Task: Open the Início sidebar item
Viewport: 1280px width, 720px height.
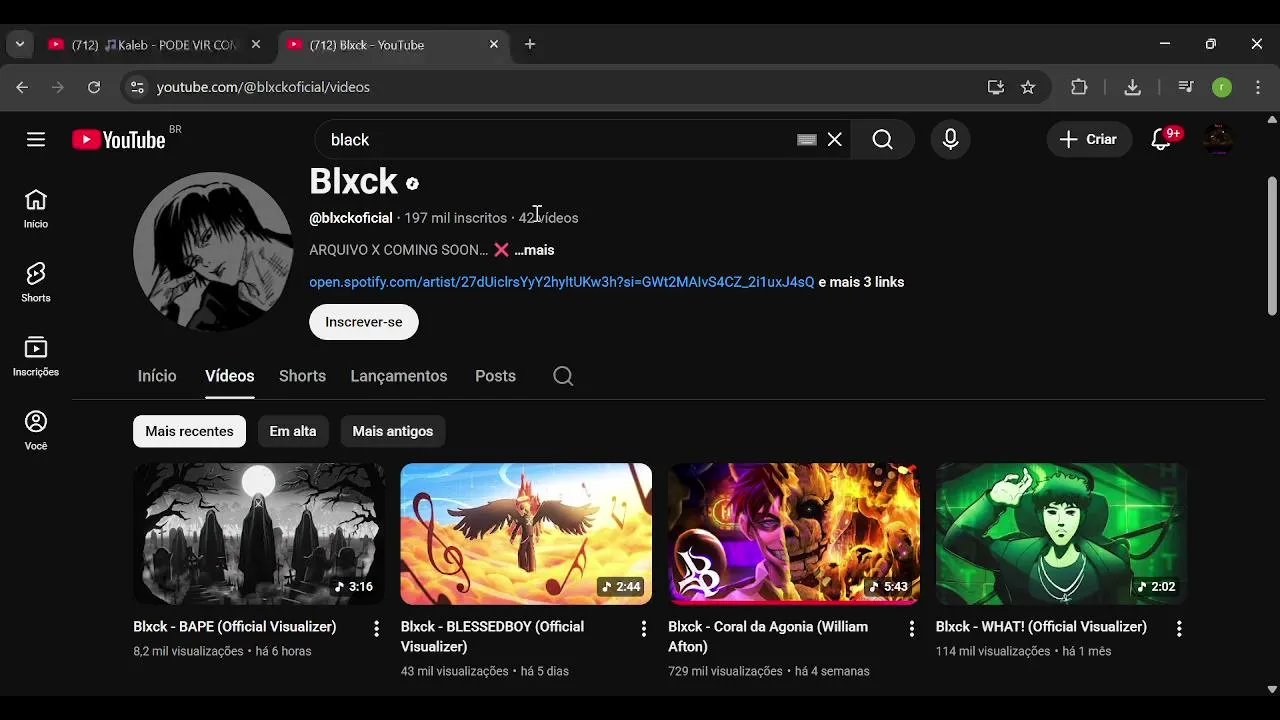Action: pyautogui.click(x=36, y=209)
